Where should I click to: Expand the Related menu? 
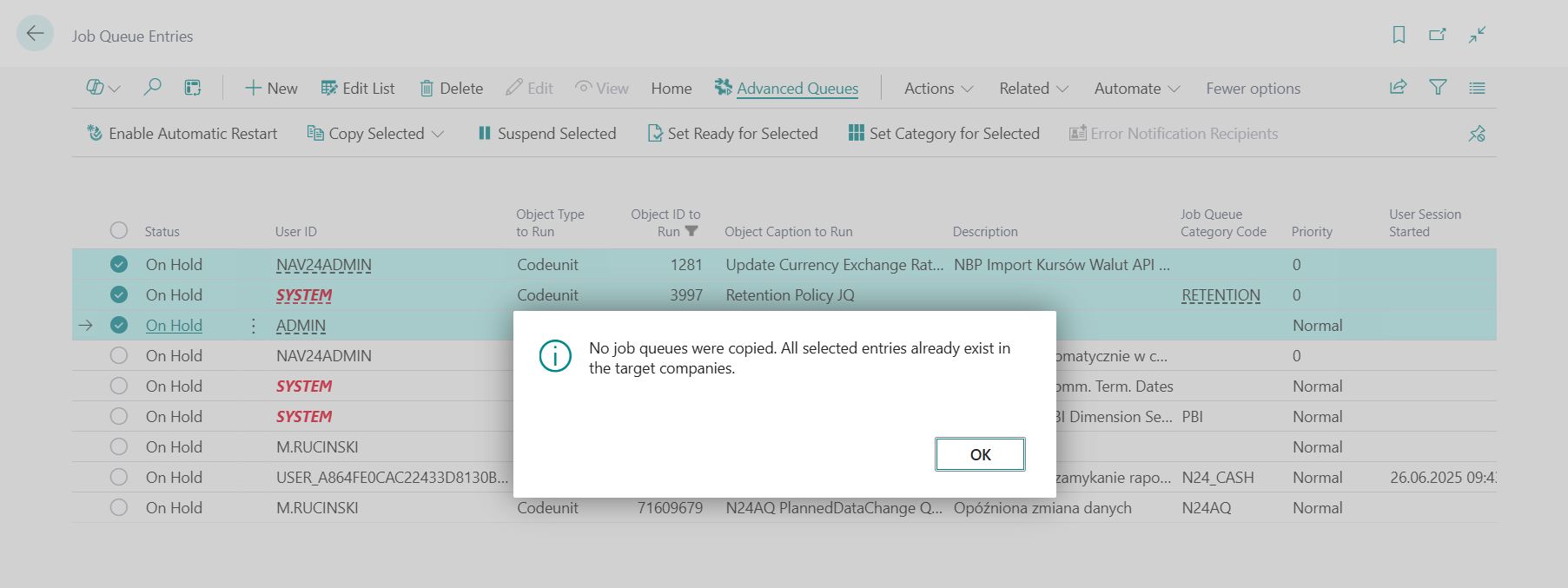[1034, 88]
